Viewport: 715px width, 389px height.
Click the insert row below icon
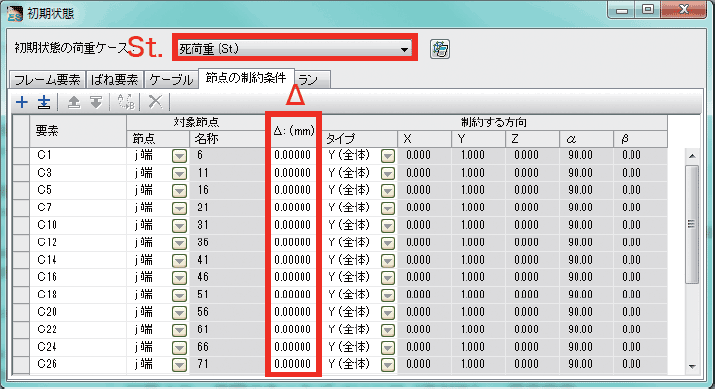[x=44, y=102]
